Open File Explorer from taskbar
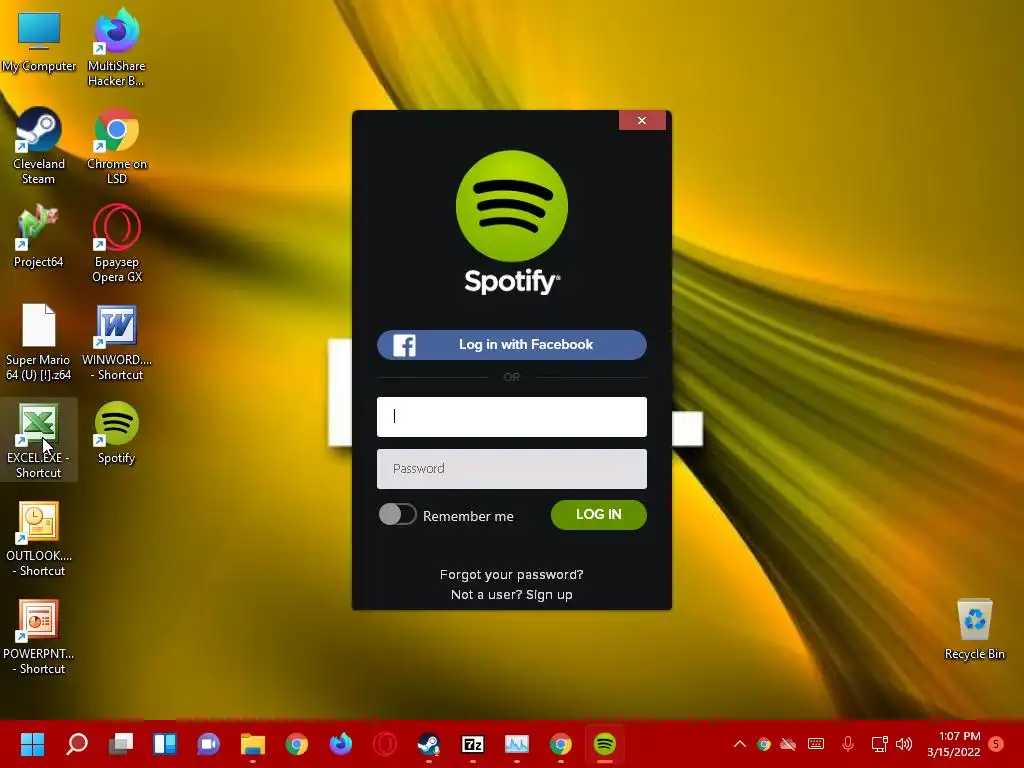 253,744
